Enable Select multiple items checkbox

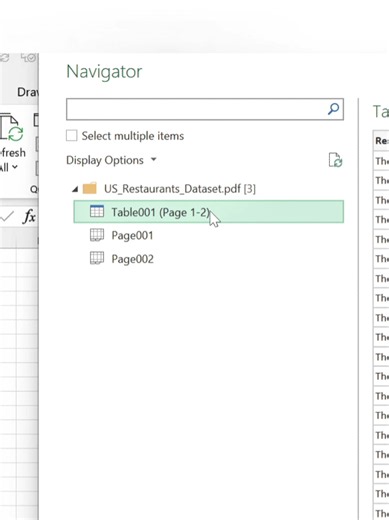tap(71, 136)
